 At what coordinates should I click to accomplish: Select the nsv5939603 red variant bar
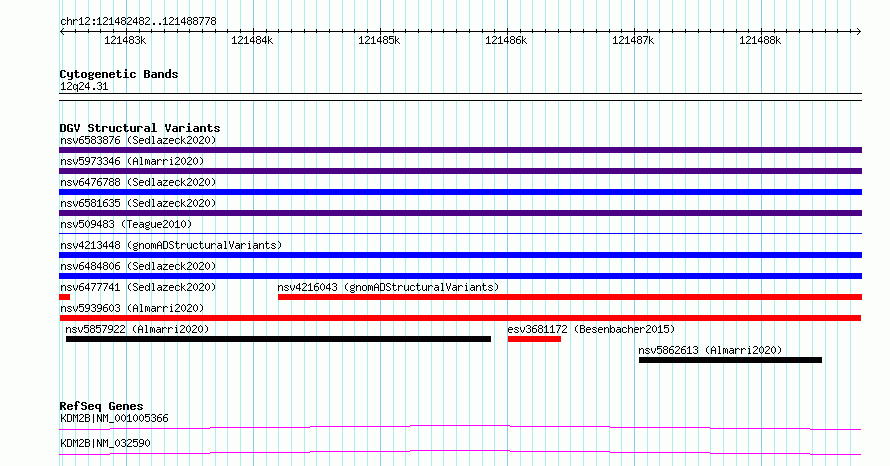[x=460, y=318]
